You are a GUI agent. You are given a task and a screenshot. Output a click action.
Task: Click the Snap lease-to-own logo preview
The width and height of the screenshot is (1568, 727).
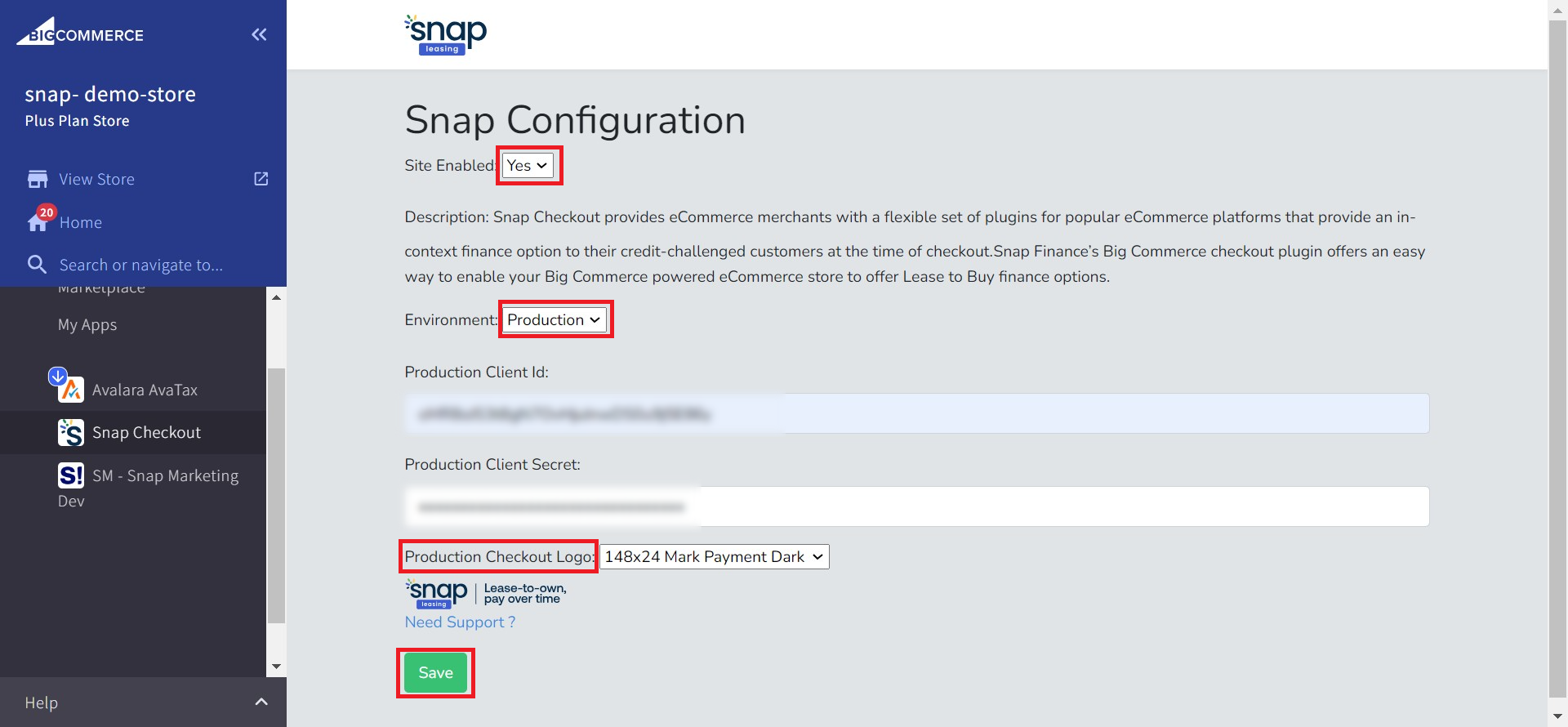coord(486,594)
